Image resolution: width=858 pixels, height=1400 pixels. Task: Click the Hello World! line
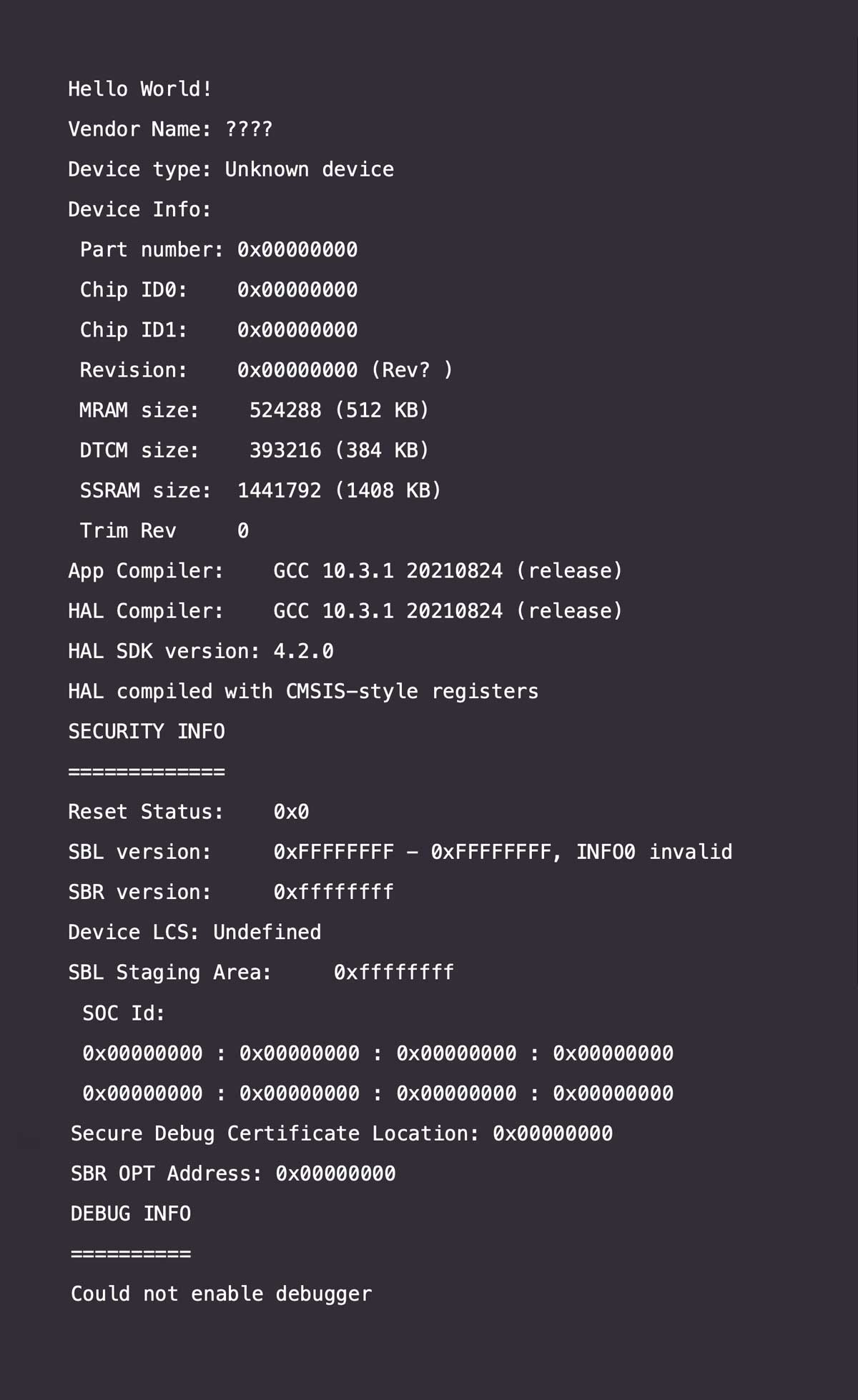pyautogui.click(x=140, y=89)
